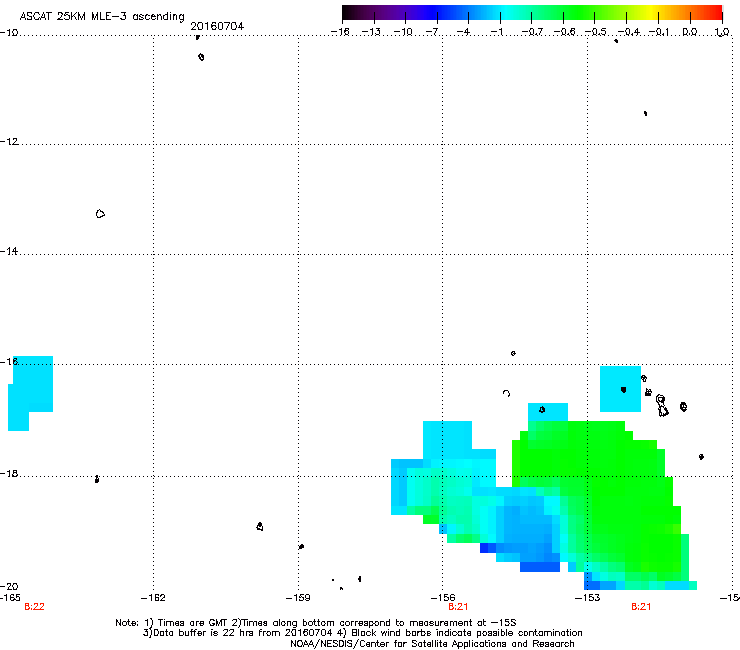Click the -165 longitude axis label
The width and height of the screenshot is (740, 650).
10,598
